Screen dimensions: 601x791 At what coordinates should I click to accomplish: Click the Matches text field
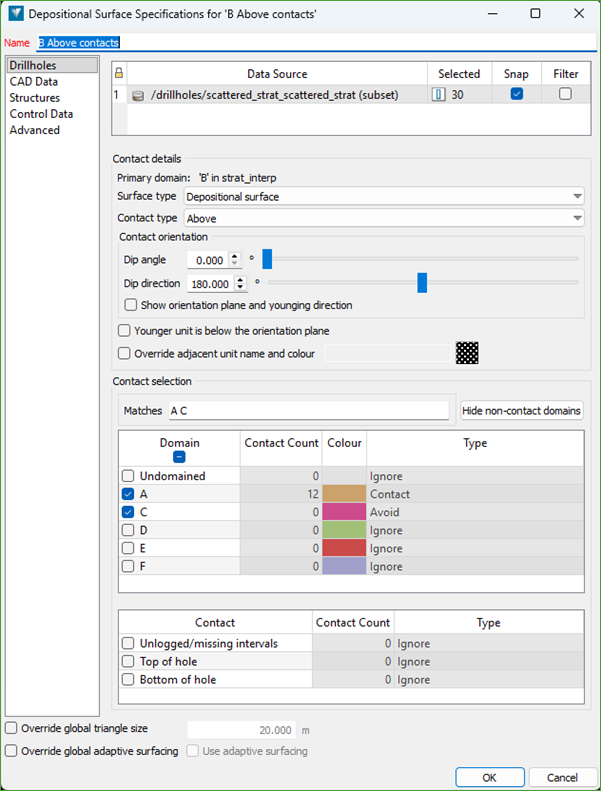click(308, 411)
